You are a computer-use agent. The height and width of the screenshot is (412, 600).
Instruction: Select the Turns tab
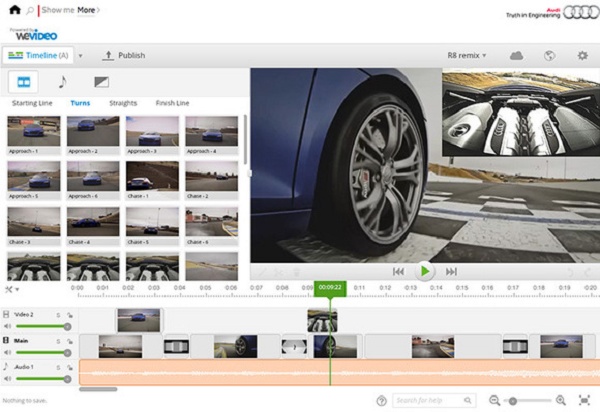tap(80, 103)
